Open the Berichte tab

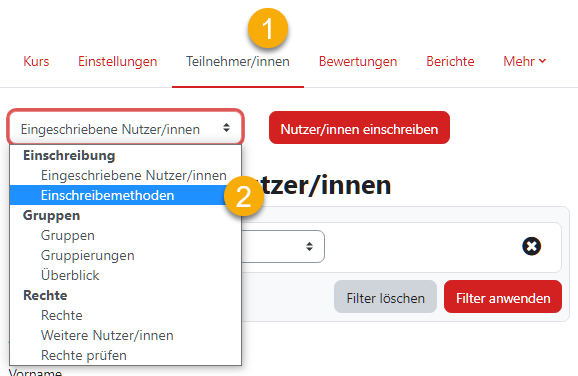click(x=450, y=61)
